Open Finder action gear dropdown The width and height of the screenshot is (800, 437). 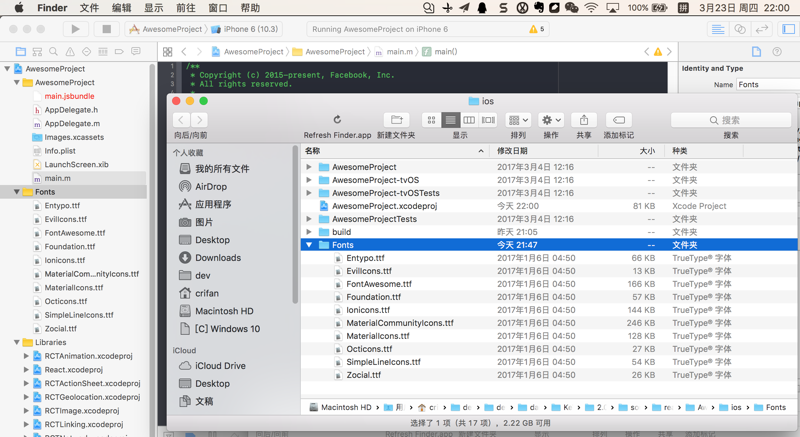coord(552,120)
